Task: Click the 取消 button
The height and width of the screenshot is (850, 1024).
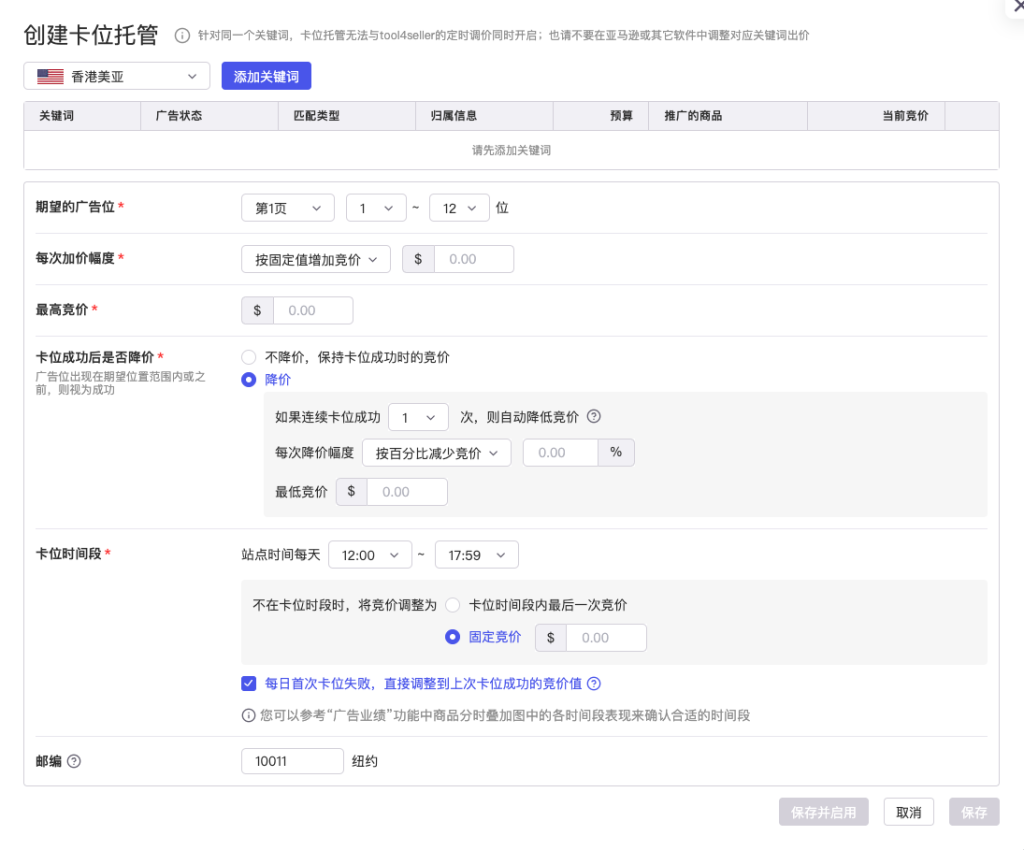Action: 908,812
